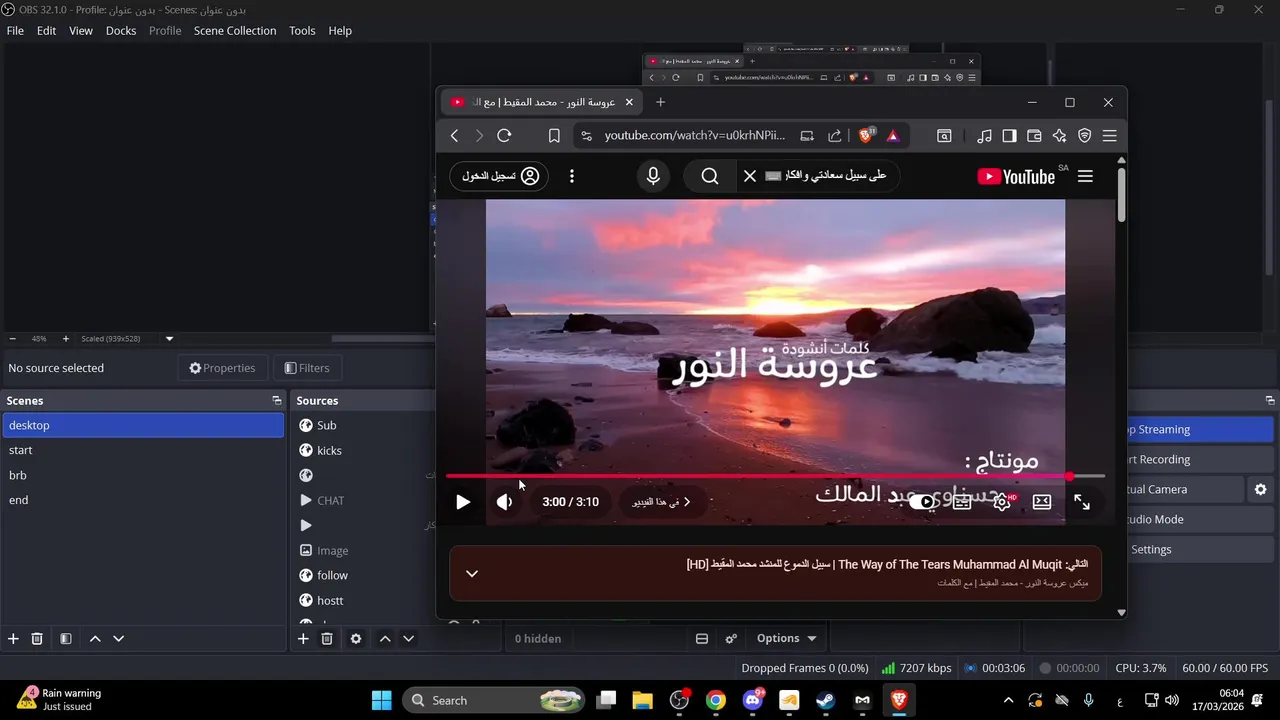Toggle Brave sidebar panel
This screenshot has width=1280, height=720.
[1010, 136]
